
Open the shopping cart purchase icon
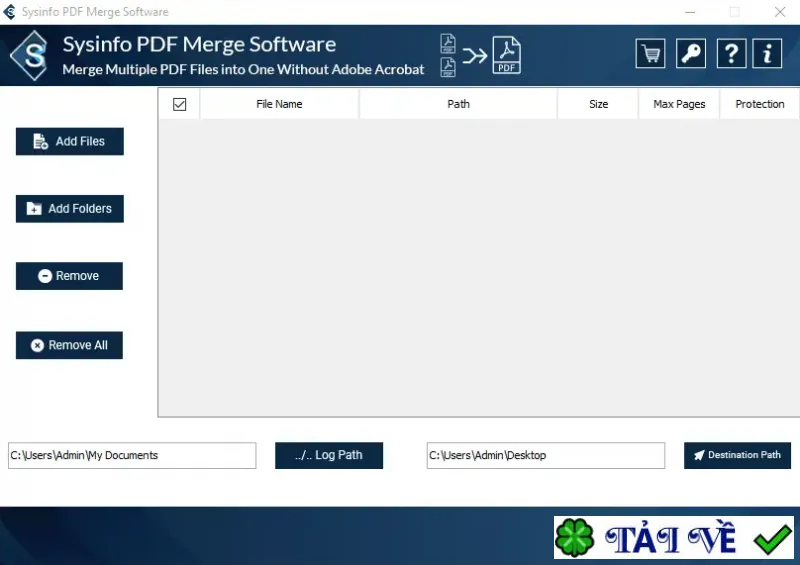click(x=650, y=53)
